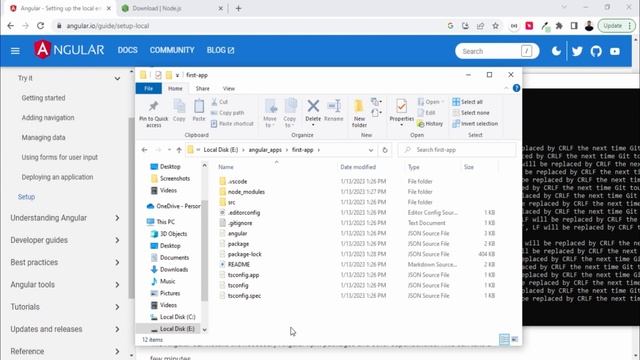The width and height of the screenshot is (640, 360).
Task: Open Angular hamburger menu
Action: tap(15, 51)
